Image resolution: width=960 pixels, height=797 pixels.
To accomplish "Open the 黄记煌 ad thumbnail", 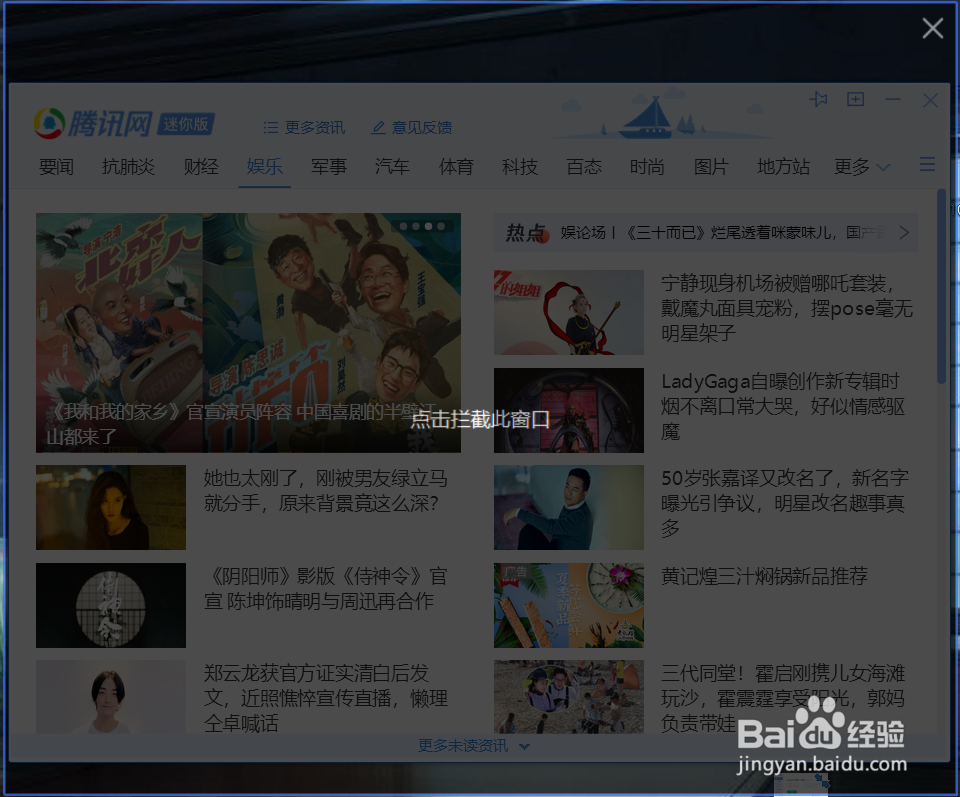I will point(569,605).
